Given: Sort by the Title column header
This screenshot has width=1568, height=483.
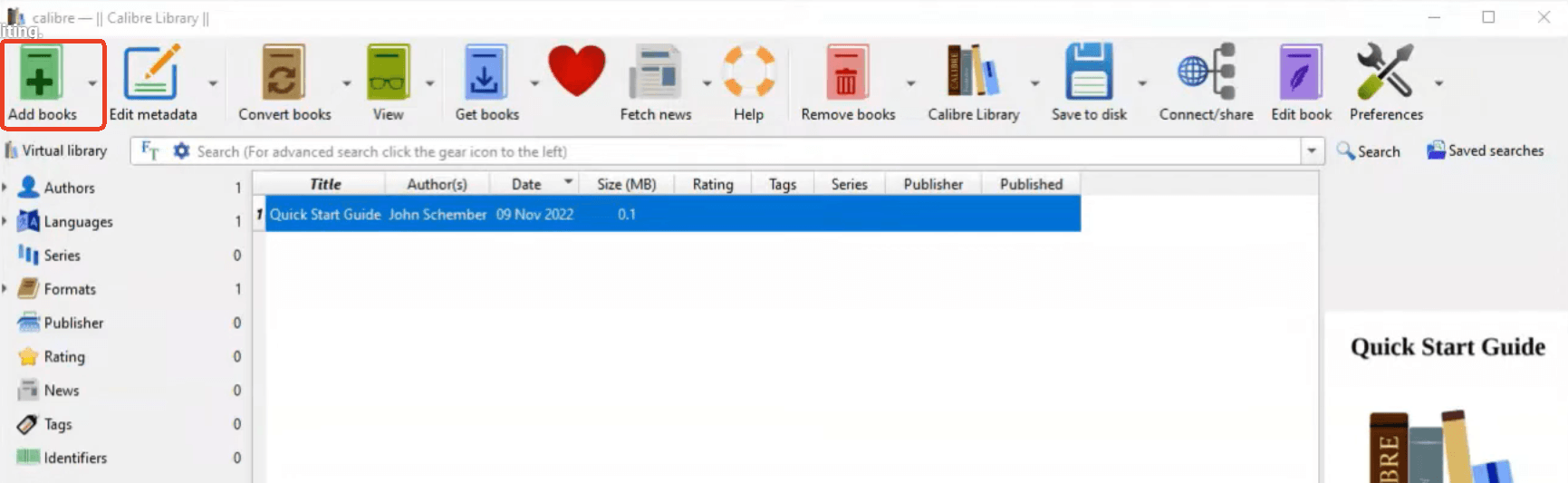Looking at the screenshot, I should [x=325, y=184].
